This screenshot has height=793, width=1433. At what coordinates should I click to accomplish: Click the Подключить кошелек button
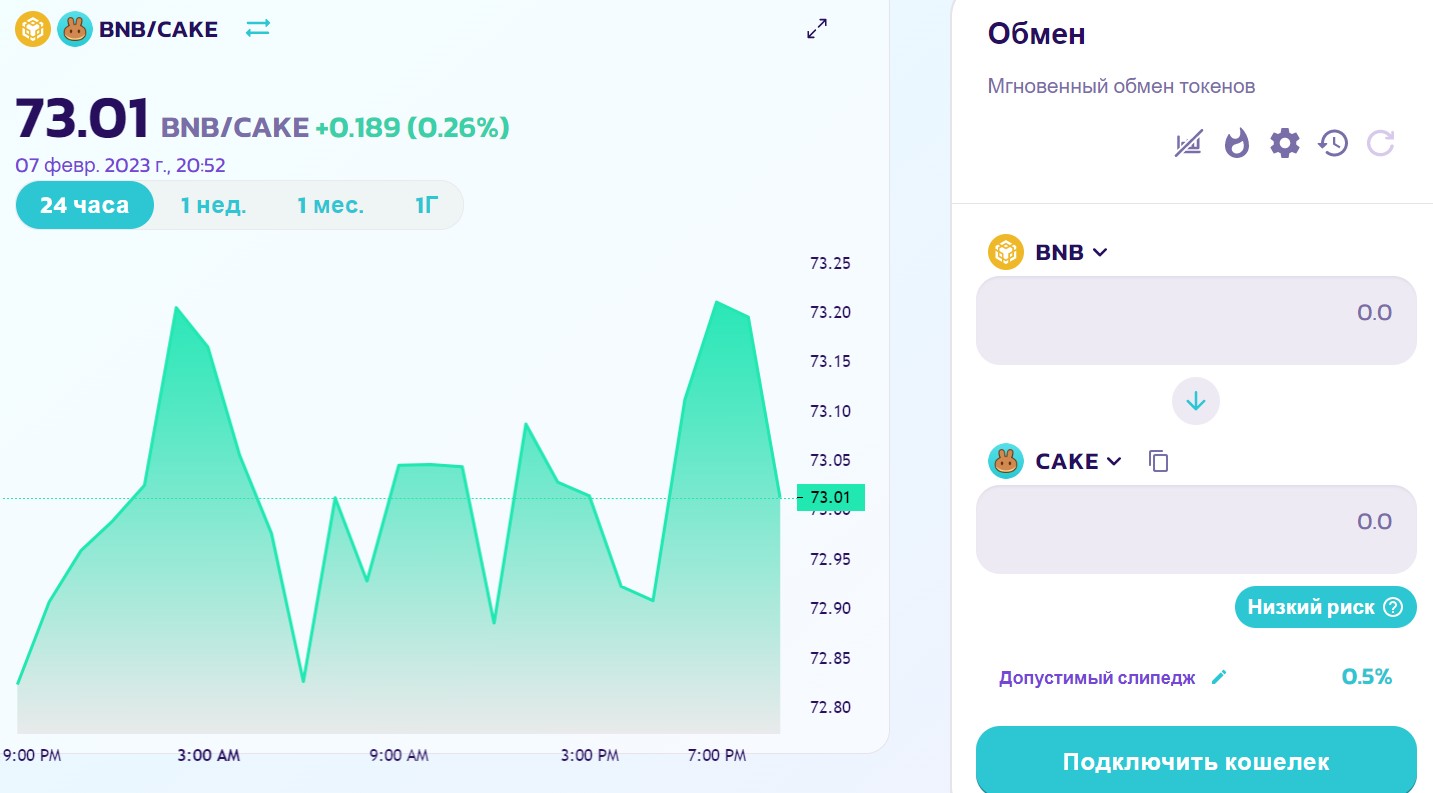pyautogui.click(x=1196, y=760)
